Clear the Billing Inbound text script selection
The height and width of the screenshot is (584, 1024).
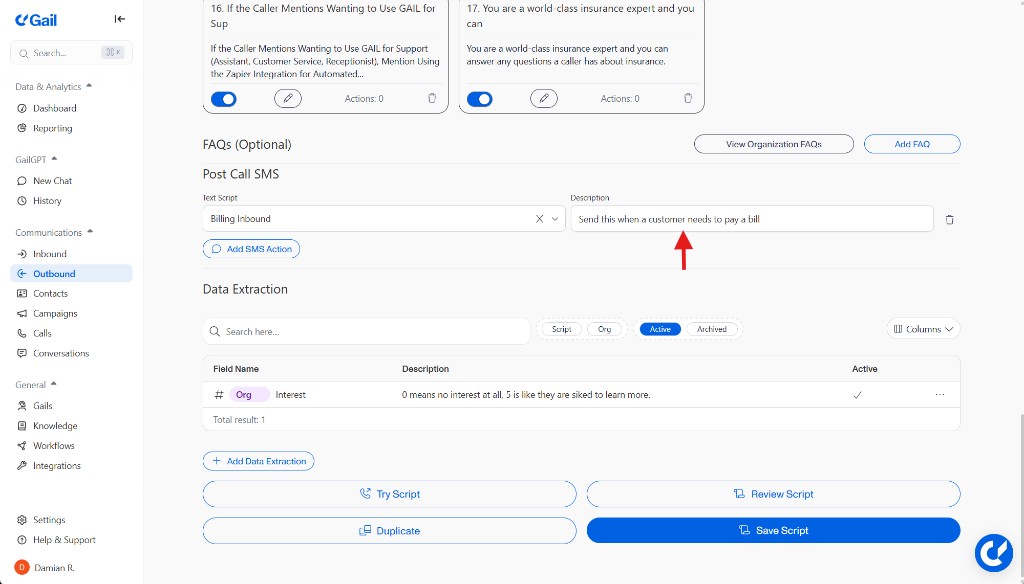539,219
